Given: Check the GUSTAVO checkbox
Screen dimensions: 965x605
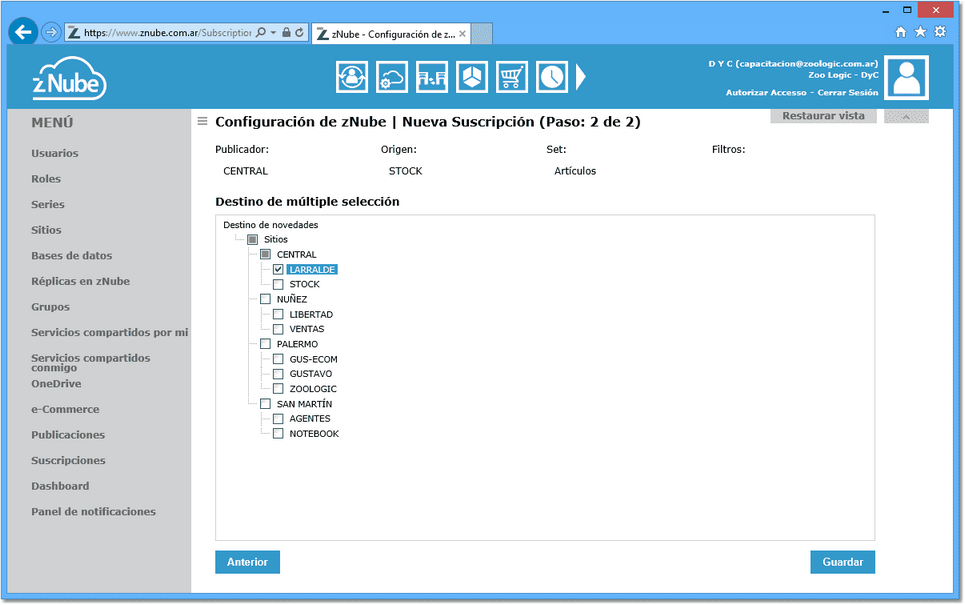Looking at the screenshot, I should 278,374.
